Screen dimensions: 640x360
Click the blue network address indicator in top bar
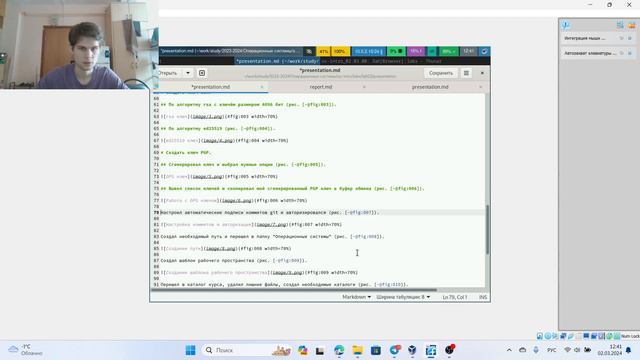368,51
